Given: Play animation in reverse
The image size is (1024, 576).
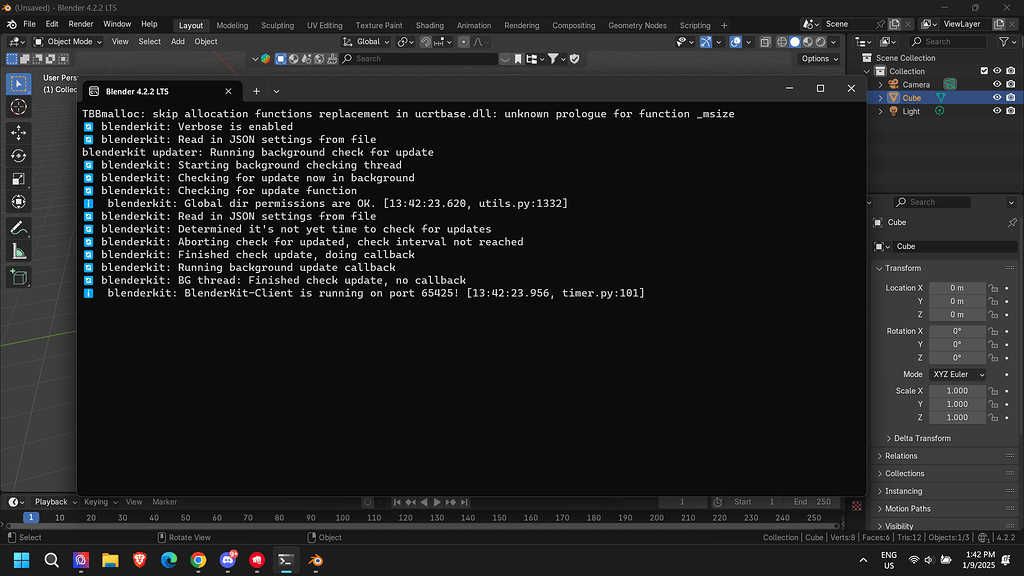Looking at the screenshot, I should 424,502.
